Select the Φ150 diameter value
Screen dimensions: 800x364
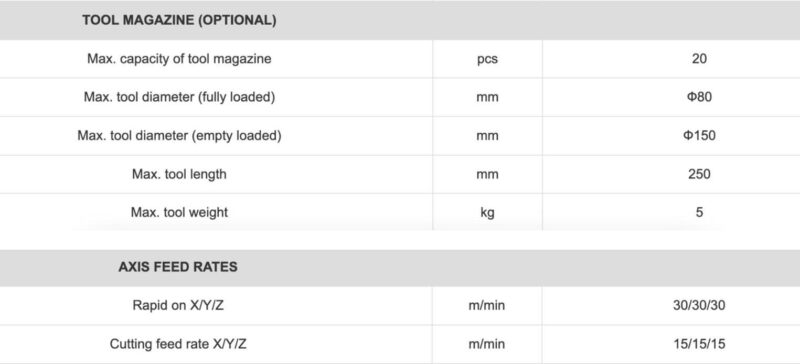pos(699,135)
